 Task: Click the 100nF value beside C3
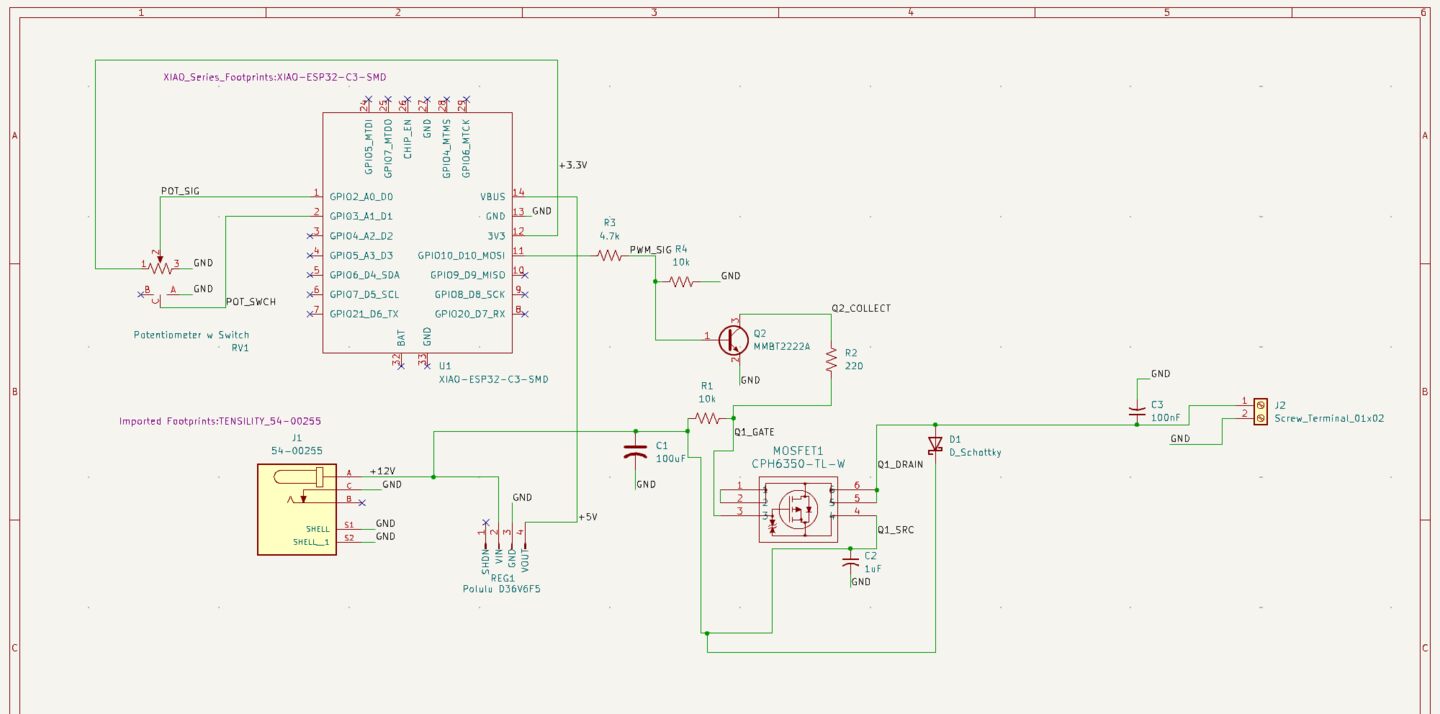tap(1166, 417)
